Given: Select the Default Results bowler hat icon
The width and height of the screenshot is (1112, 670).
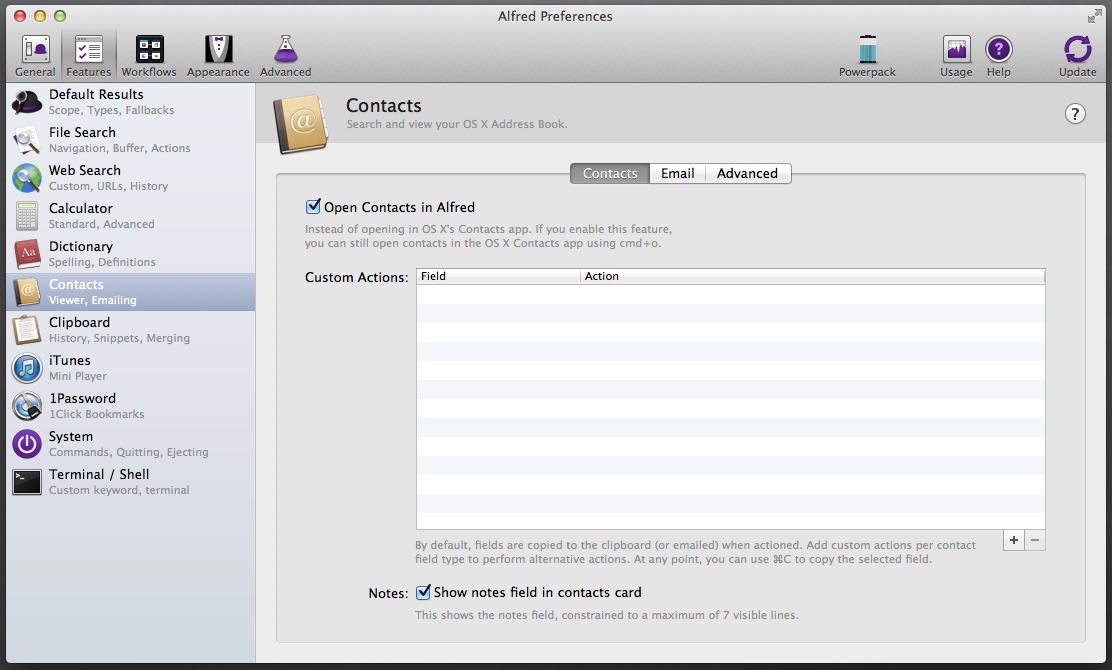Looking at the screenshot, I should 27,102.
